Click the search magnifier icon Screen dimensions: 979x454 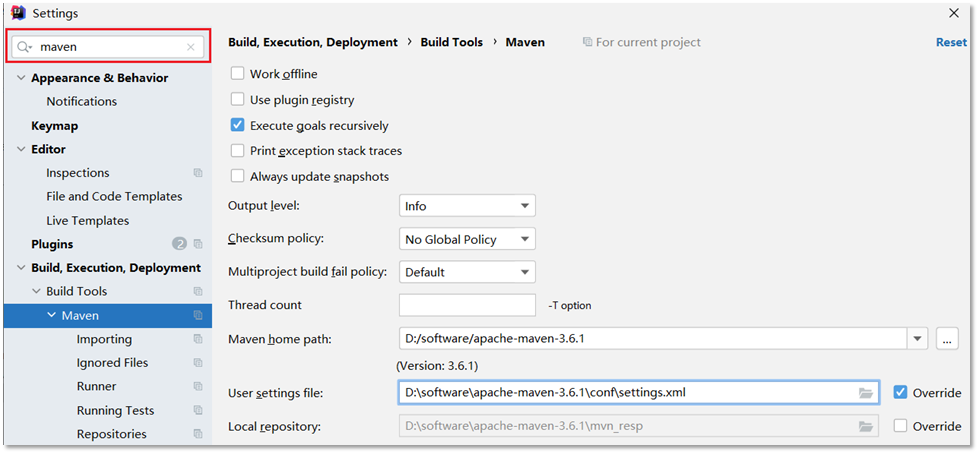click(x=24, y=47)
